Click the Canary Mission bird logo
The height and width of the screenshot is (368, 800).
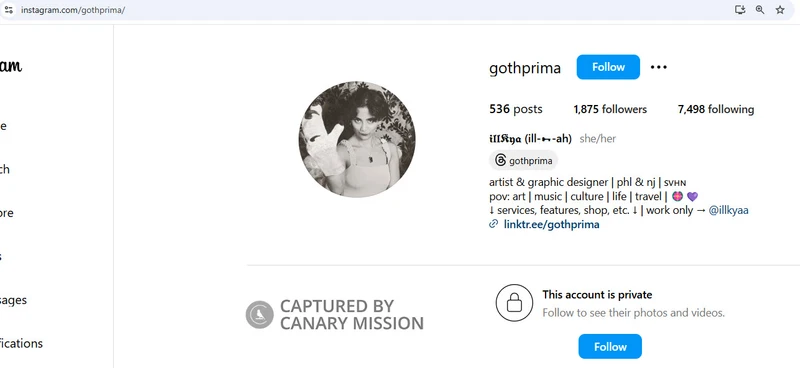click(260, 314)
